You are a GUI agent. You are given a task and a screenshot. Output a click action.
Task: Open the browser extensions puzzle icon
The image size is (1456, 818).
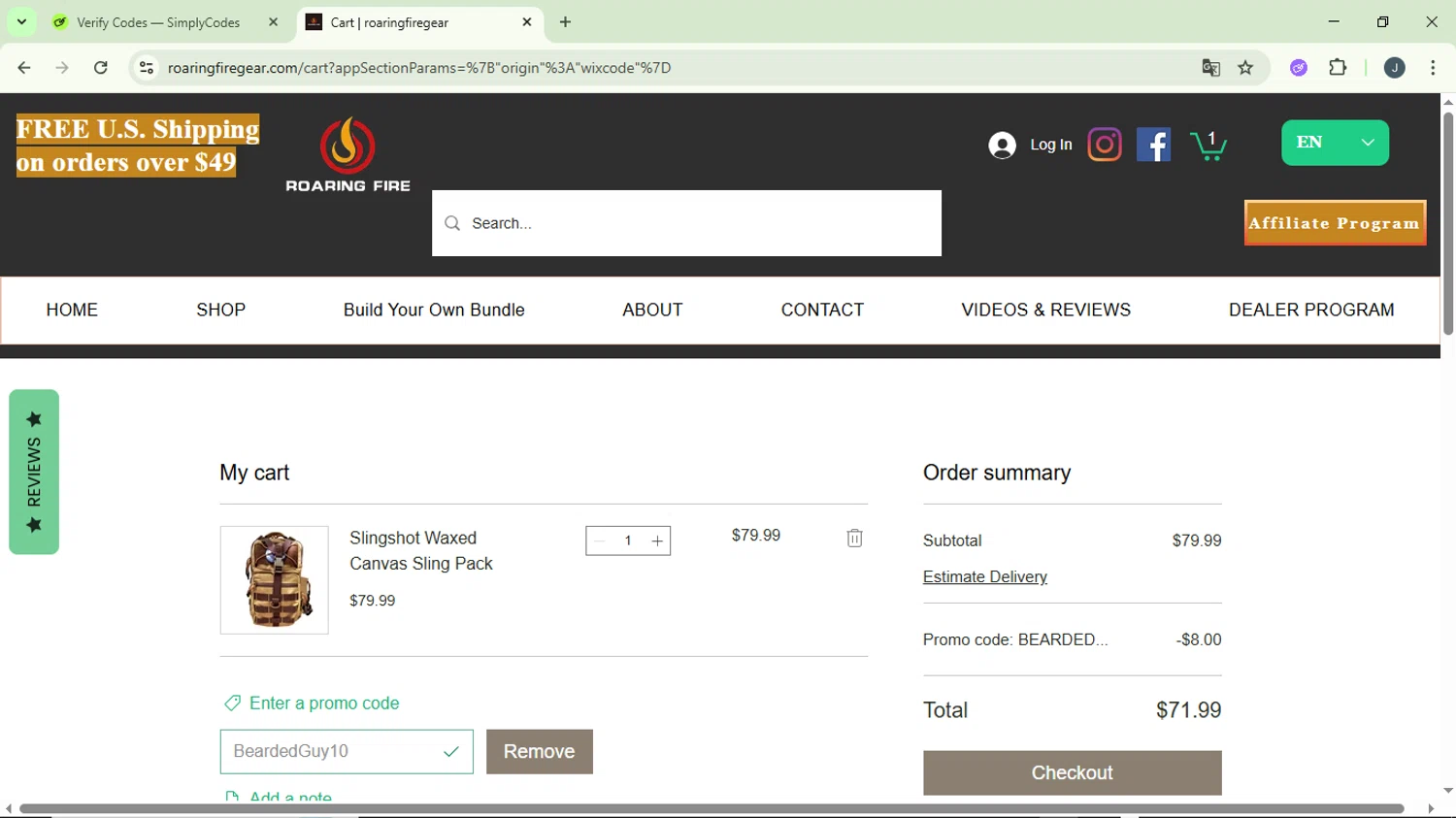[x=1338, y=68]
